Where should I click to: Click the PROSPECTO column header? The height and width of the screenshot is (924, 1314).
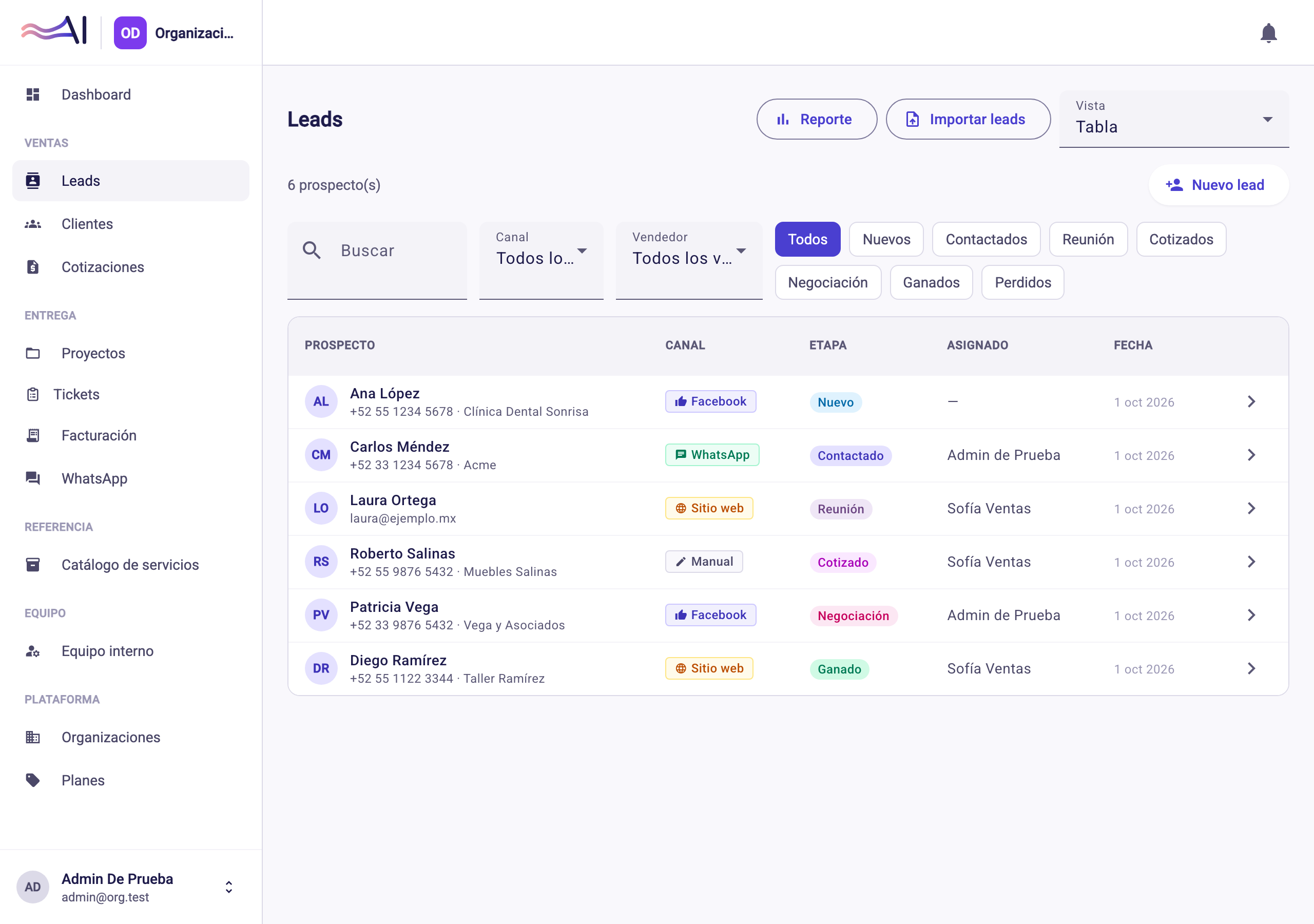pos(339,345)
